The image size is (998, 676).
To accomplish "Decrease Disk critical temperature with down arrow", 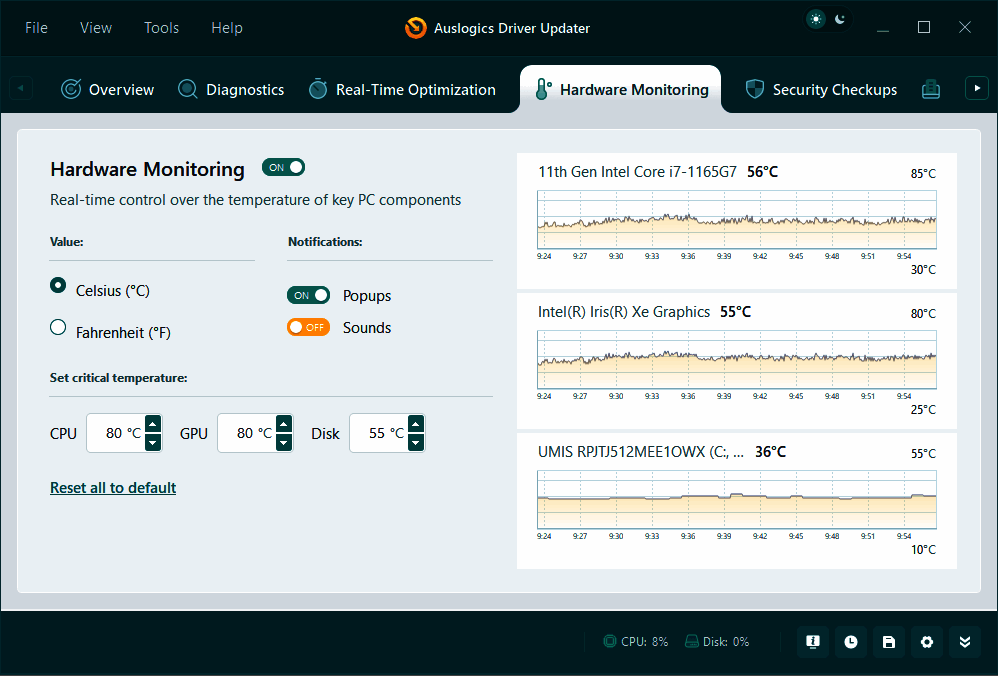I will (416, 442).
